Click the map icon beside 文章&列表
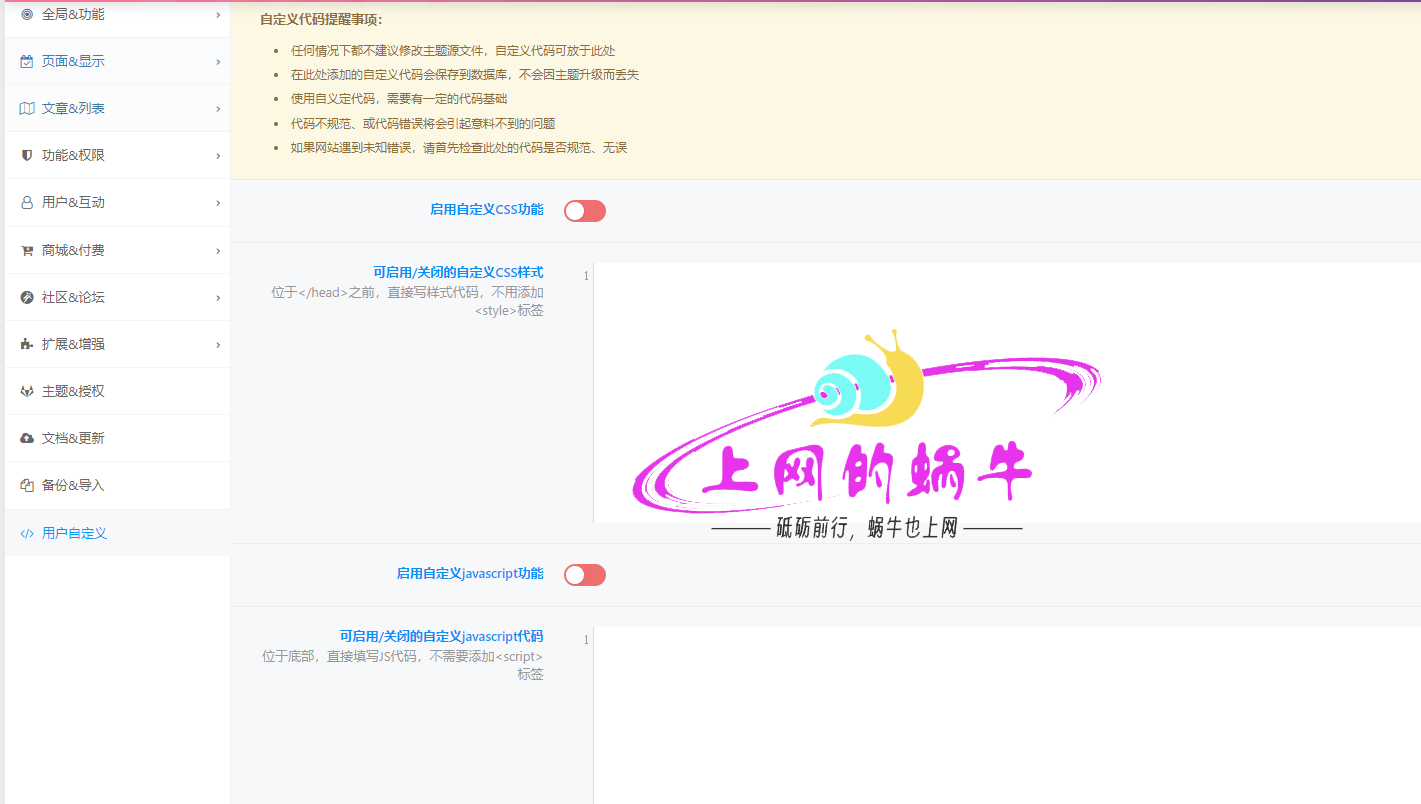This screenshot has width=1421, height=804. [27, 108]
